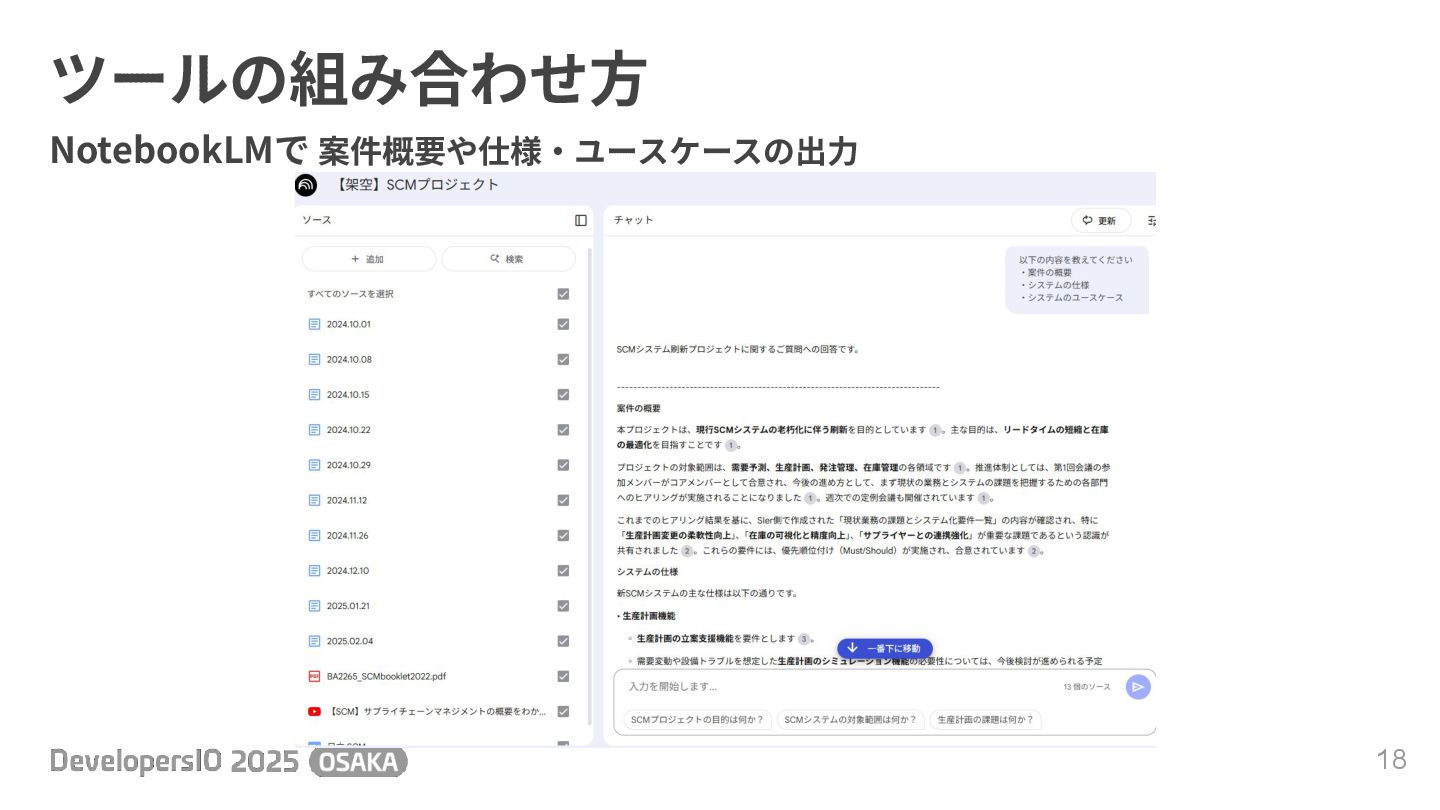This screenshot has width=1440, height=810.
Task: Open source BA2265_SCMbooklet2022.pdf by its name
Action: pyautogui.click(x=386, y=676)
